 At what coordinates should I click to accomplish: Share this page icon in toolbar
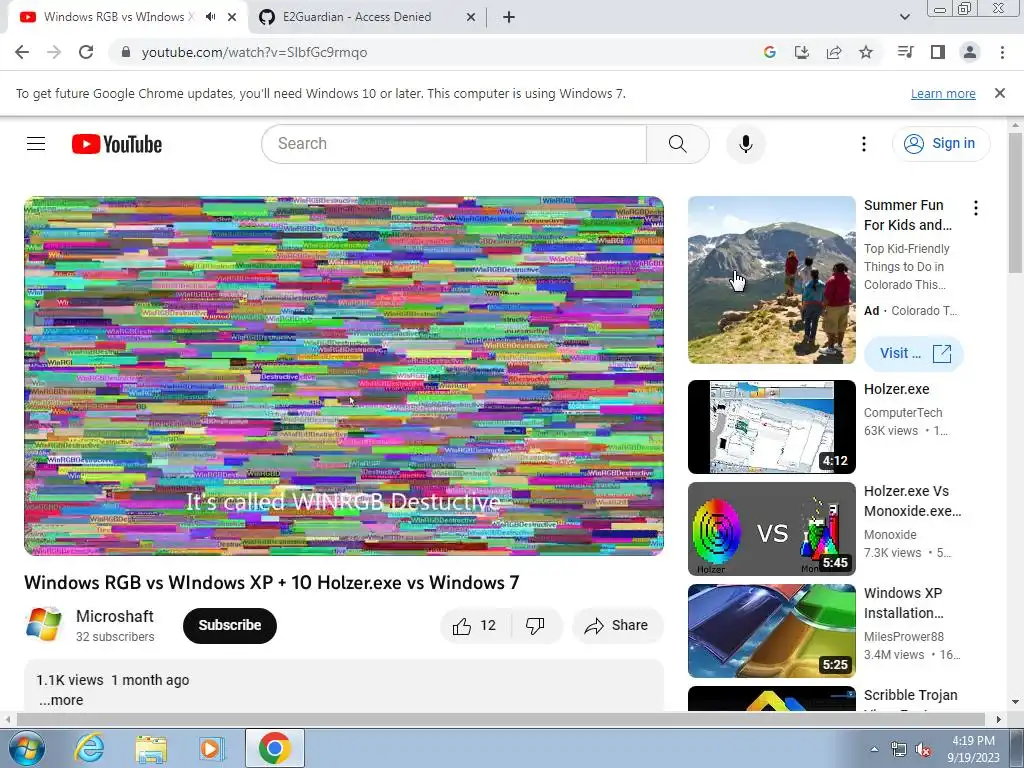pos(834,52)
